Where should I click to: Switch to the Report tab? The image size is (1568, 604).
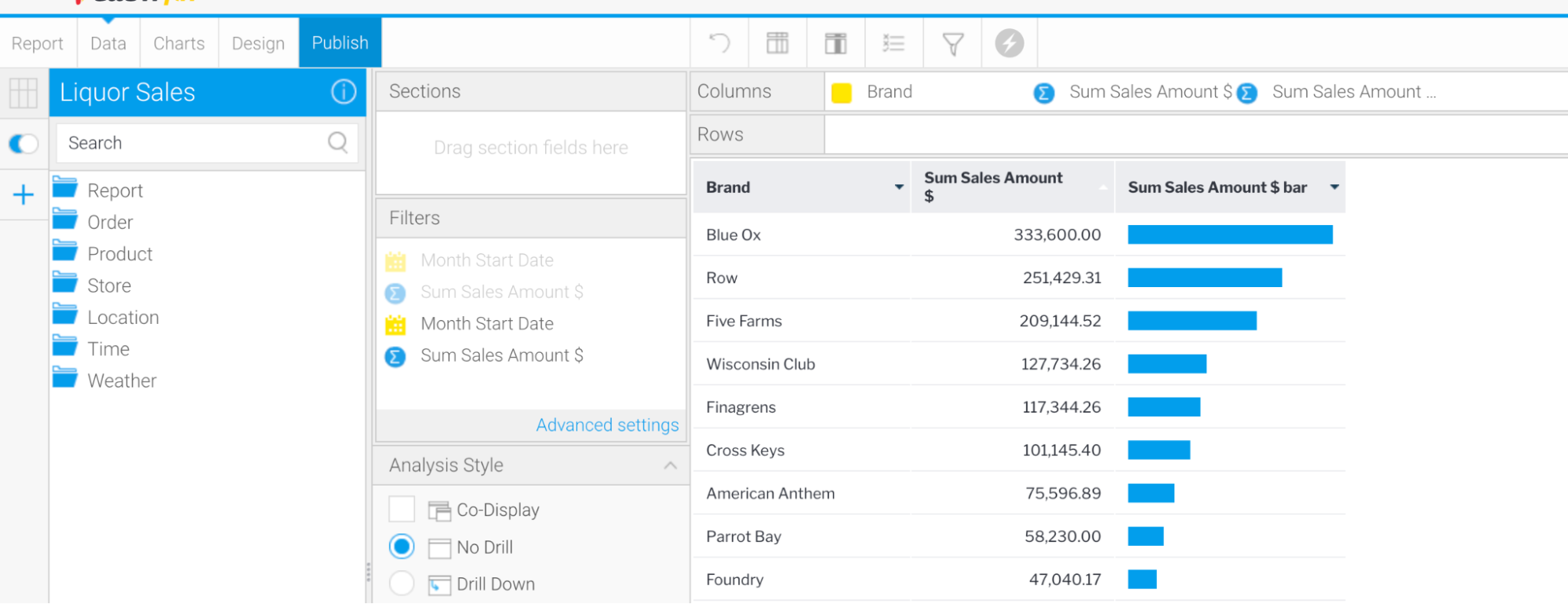37,43
